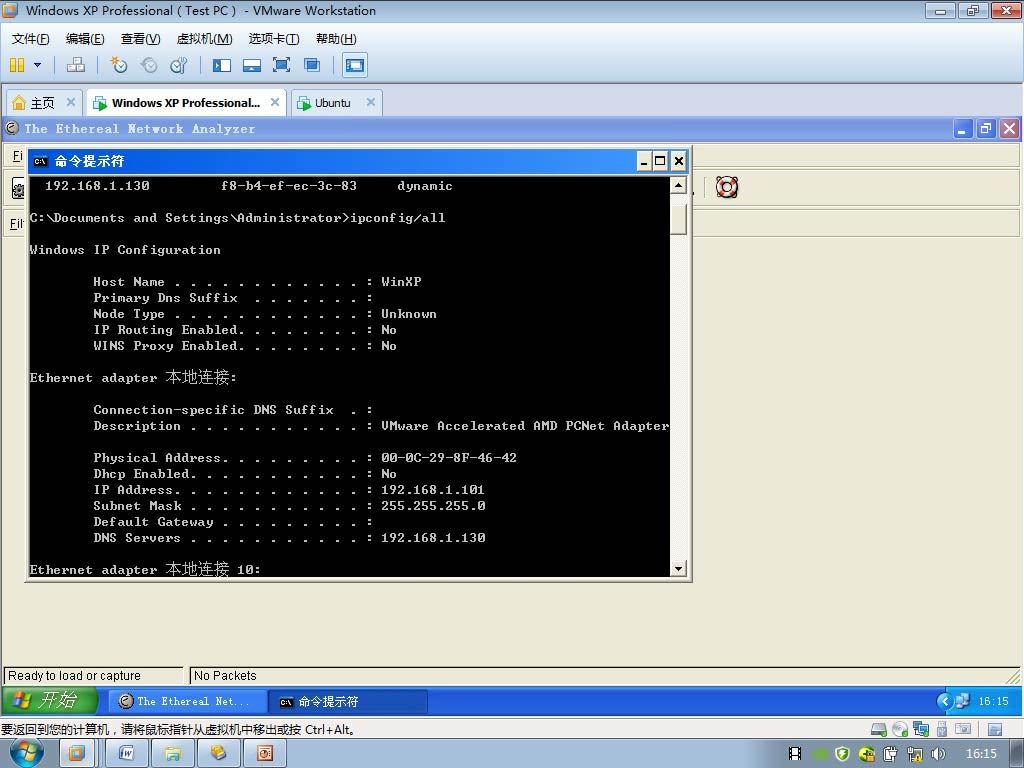Take a snapshot of this virtual machine
This screenshot has height=768, width=1024.
click(x=118, y=65)
